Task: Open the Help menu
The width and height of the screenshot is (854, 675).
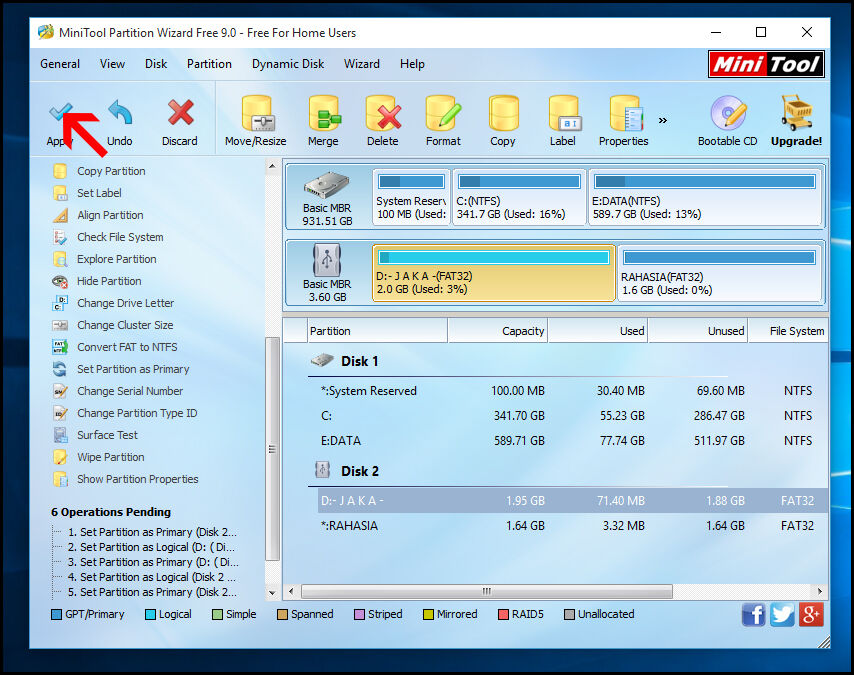Action: [412, 64]
